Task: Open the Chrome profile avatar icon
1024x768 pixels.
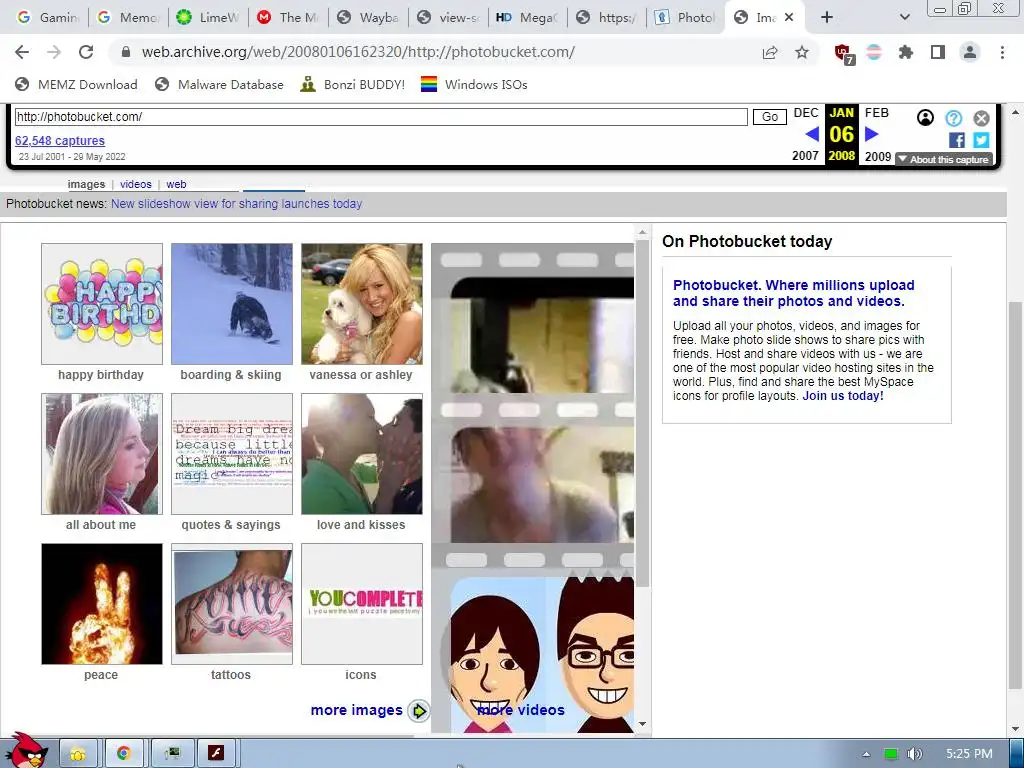Action: click(970, 52)
